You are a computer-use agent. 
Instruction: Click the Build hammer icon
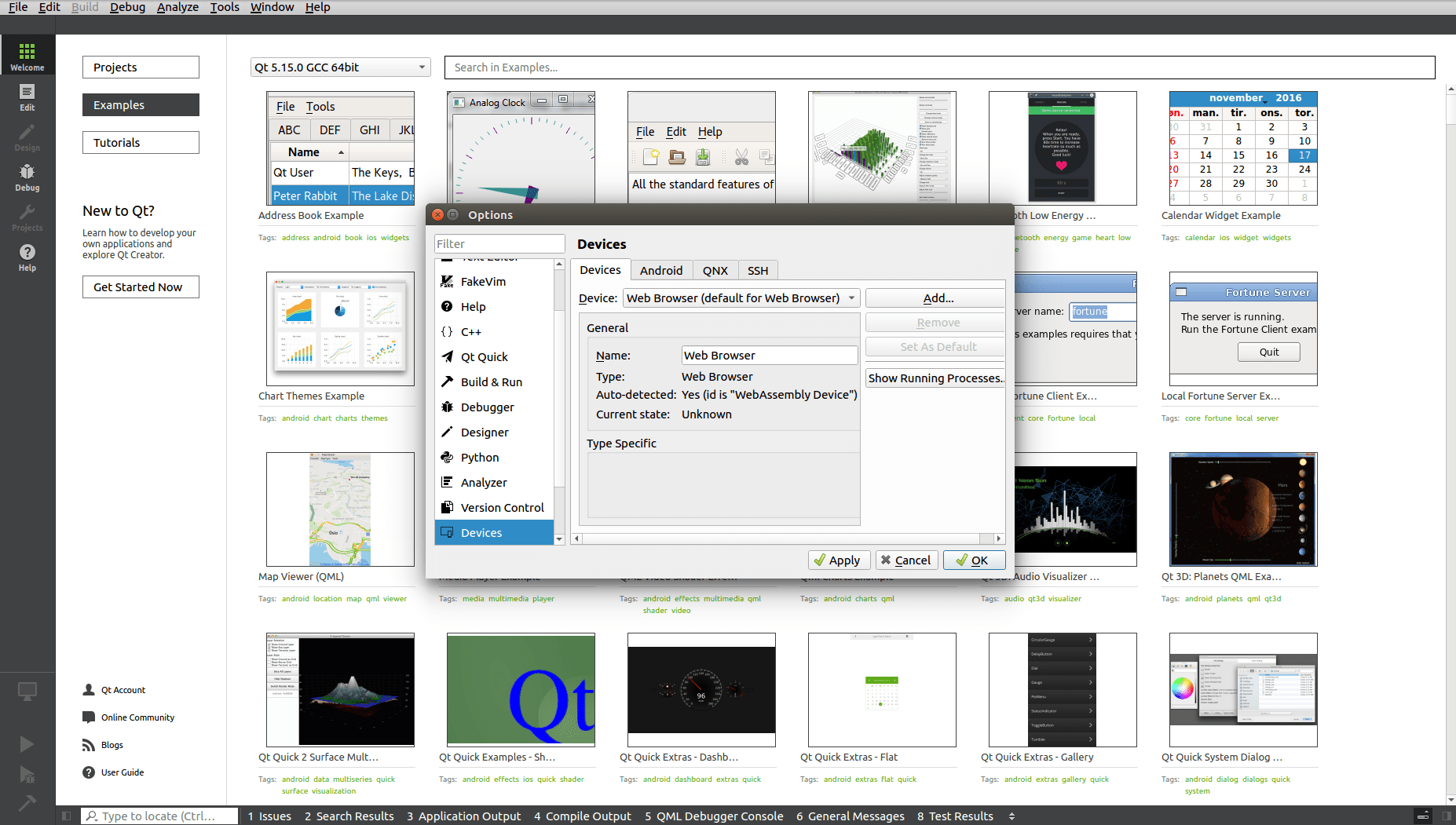27,802
